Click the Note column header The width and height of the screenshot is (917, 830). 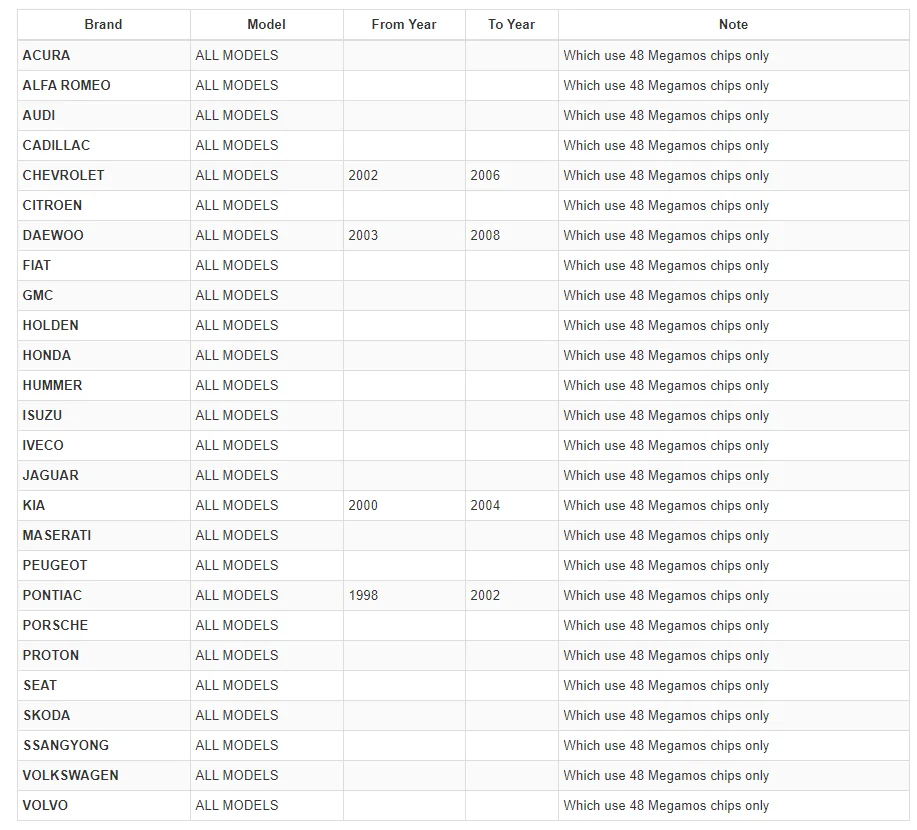point(733,25)
